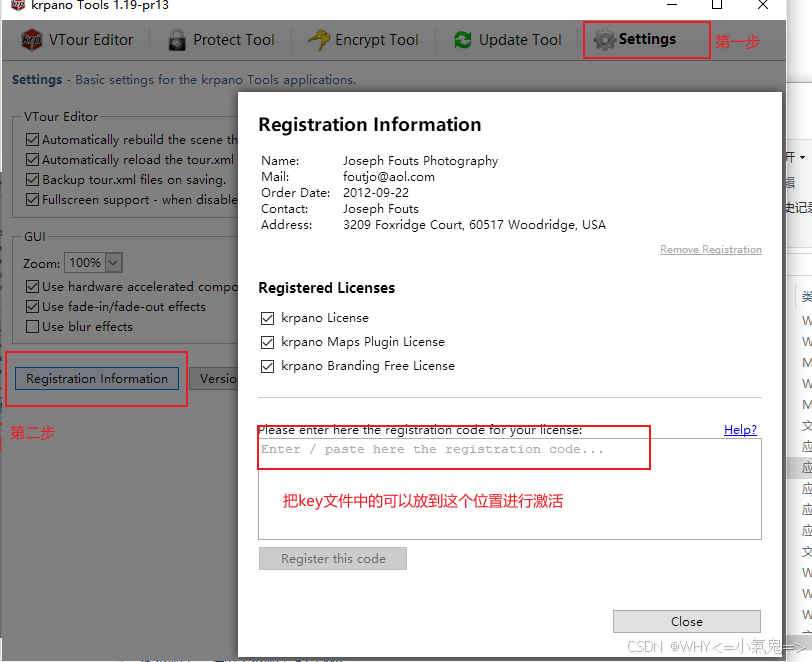
Task: Click the name Joseph Fouts Photography
Action: point(420,161)
